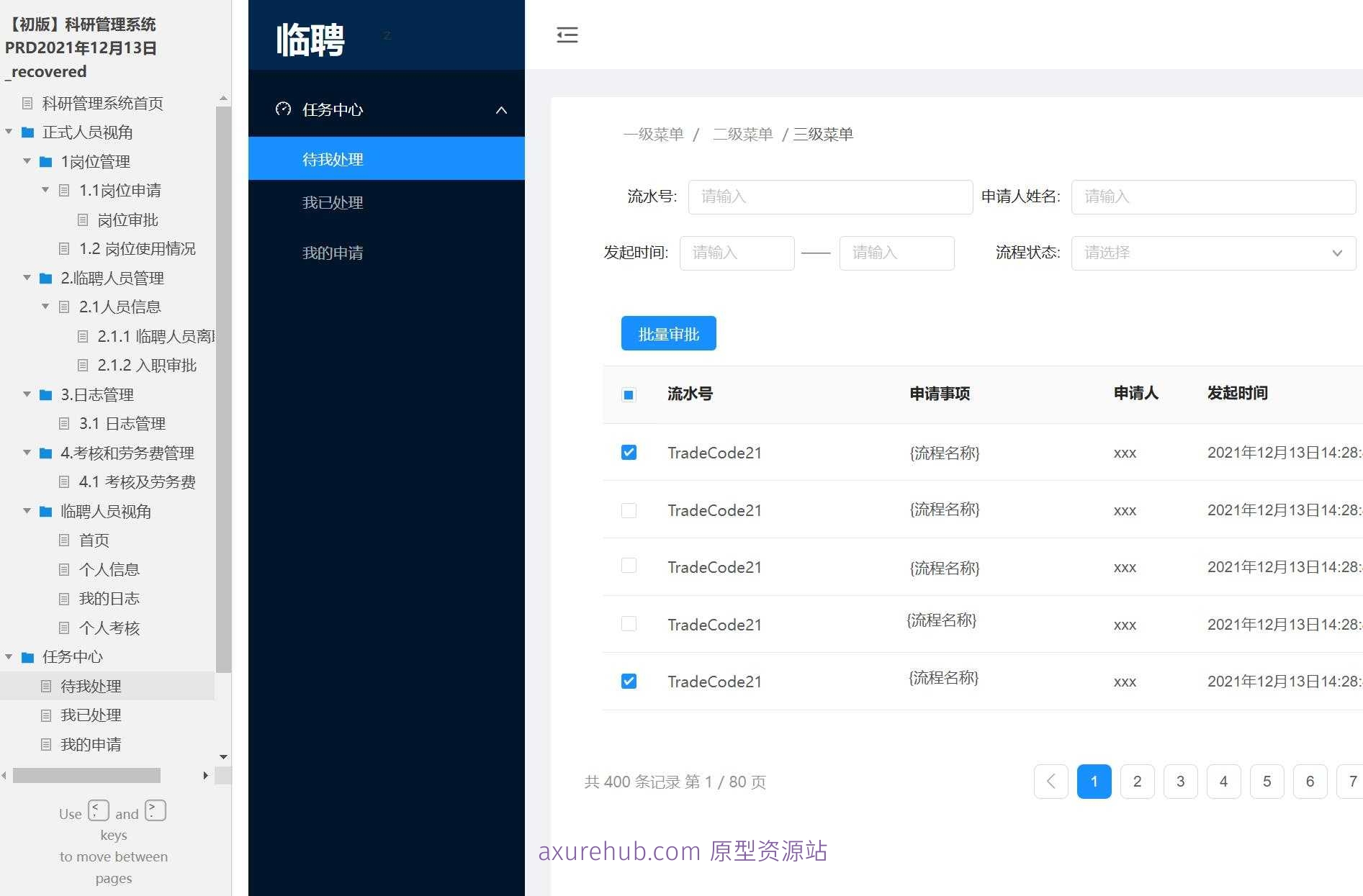Viewport: 1363px width, 896px height.
Task: Open the 科研管理系统首页 page icon
Action: click(27, 103)
